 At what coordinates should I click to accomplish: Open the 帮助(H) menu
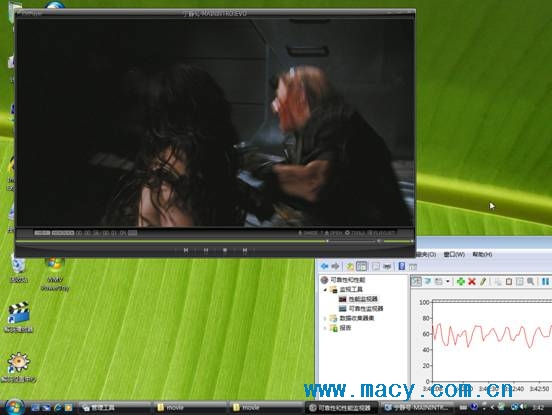[482, 254]
